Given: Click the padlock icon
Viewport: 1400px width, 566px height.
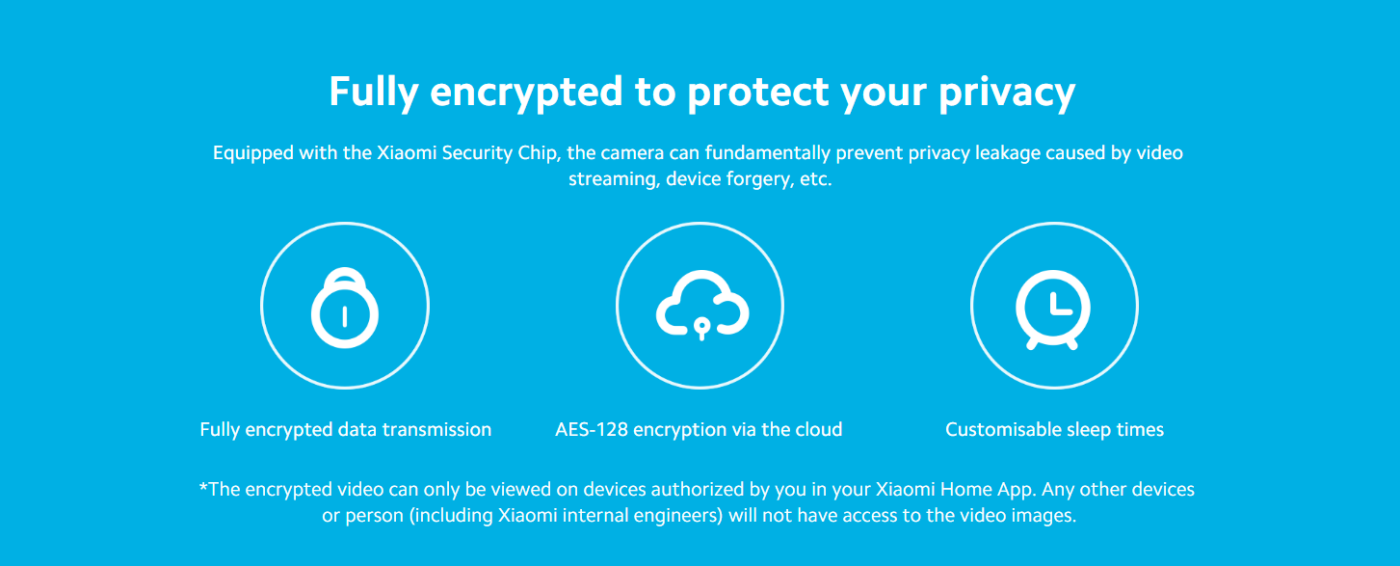Looking at the screenshot, I should point(344,307).
